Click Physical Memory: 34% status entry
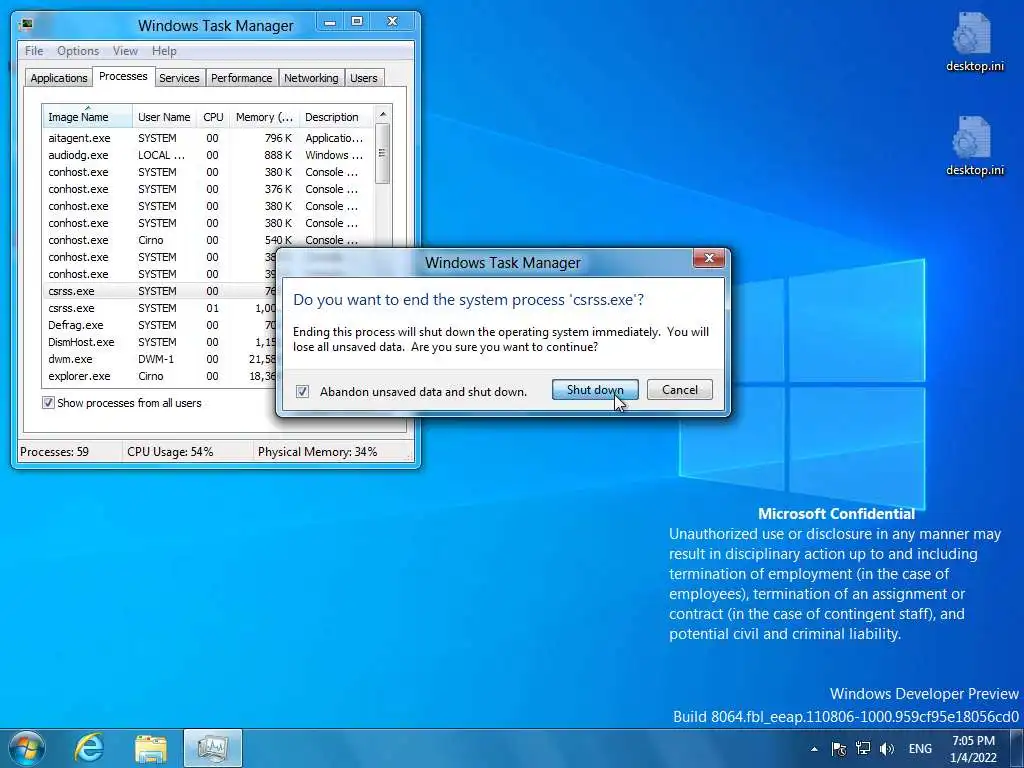1024x768 pixels. 317,451
